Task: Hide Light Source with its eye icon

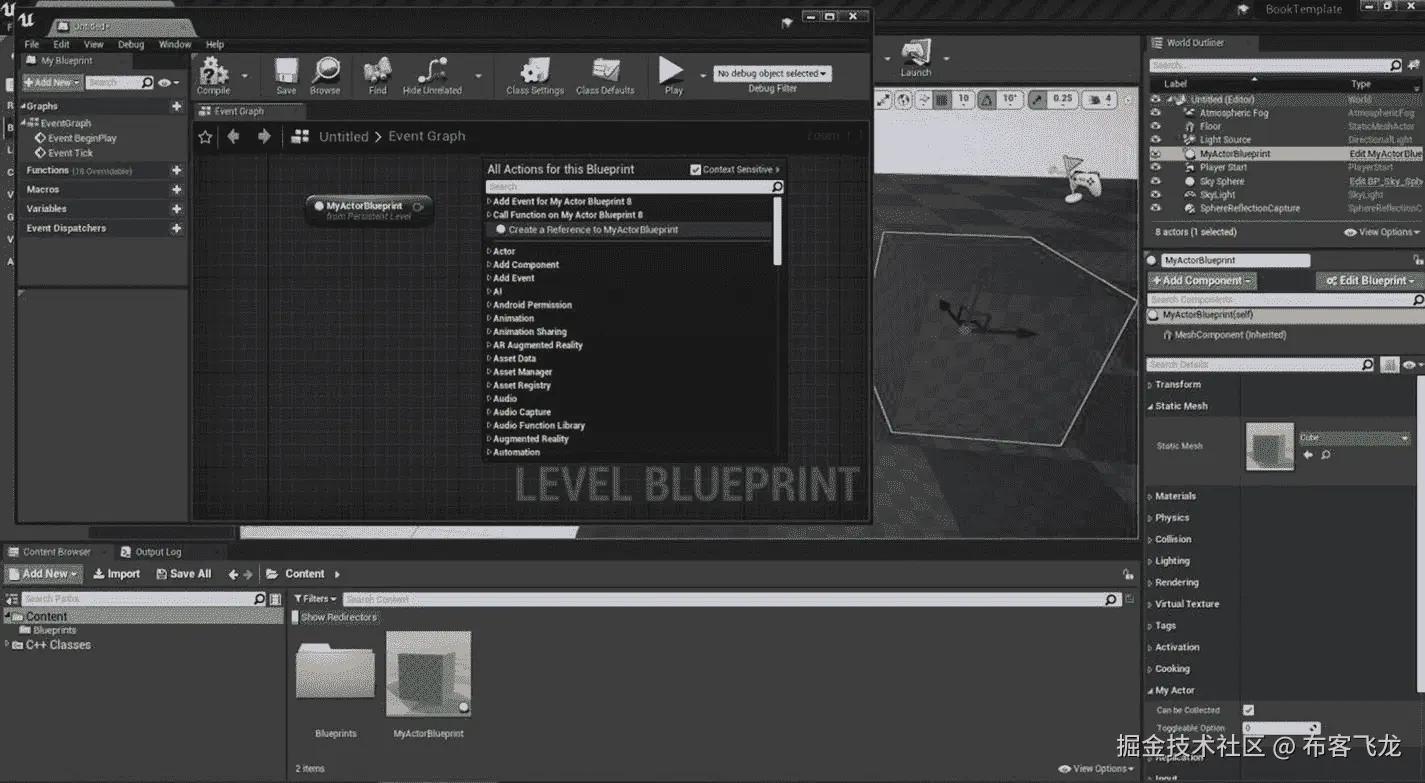Action: click(1156, 140)
